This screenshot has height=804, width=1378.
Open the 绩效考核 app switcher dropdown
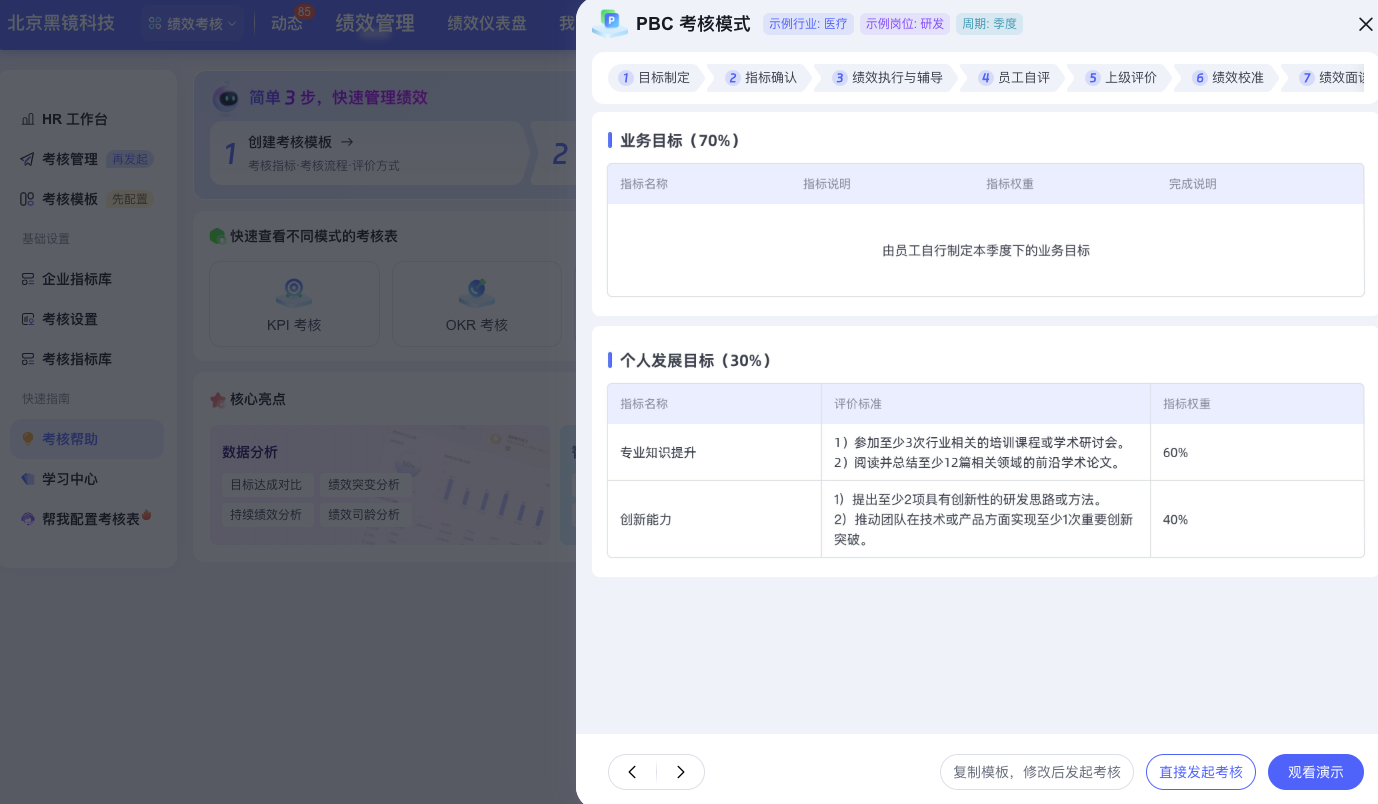tap(193, 23)
